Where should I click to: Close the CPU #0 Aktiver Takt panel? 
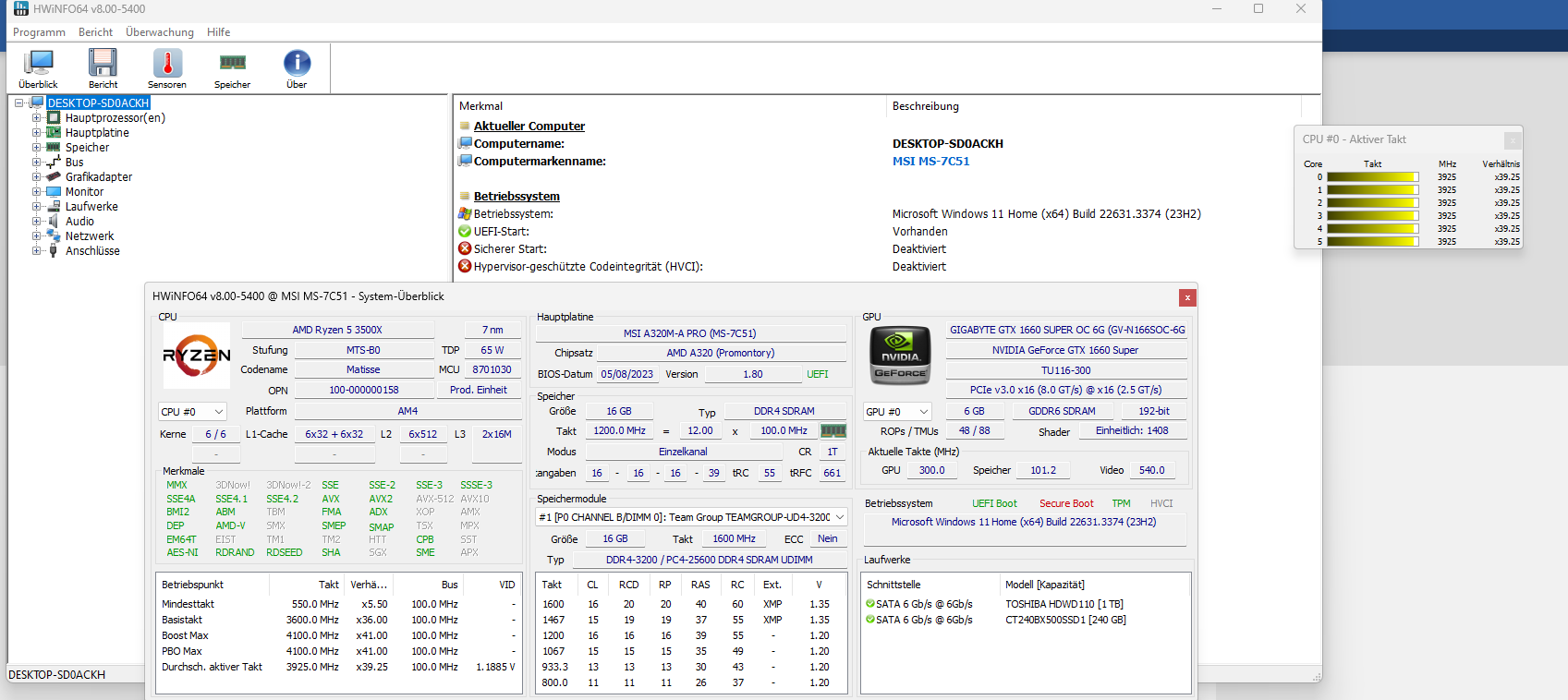(1513, 140)
